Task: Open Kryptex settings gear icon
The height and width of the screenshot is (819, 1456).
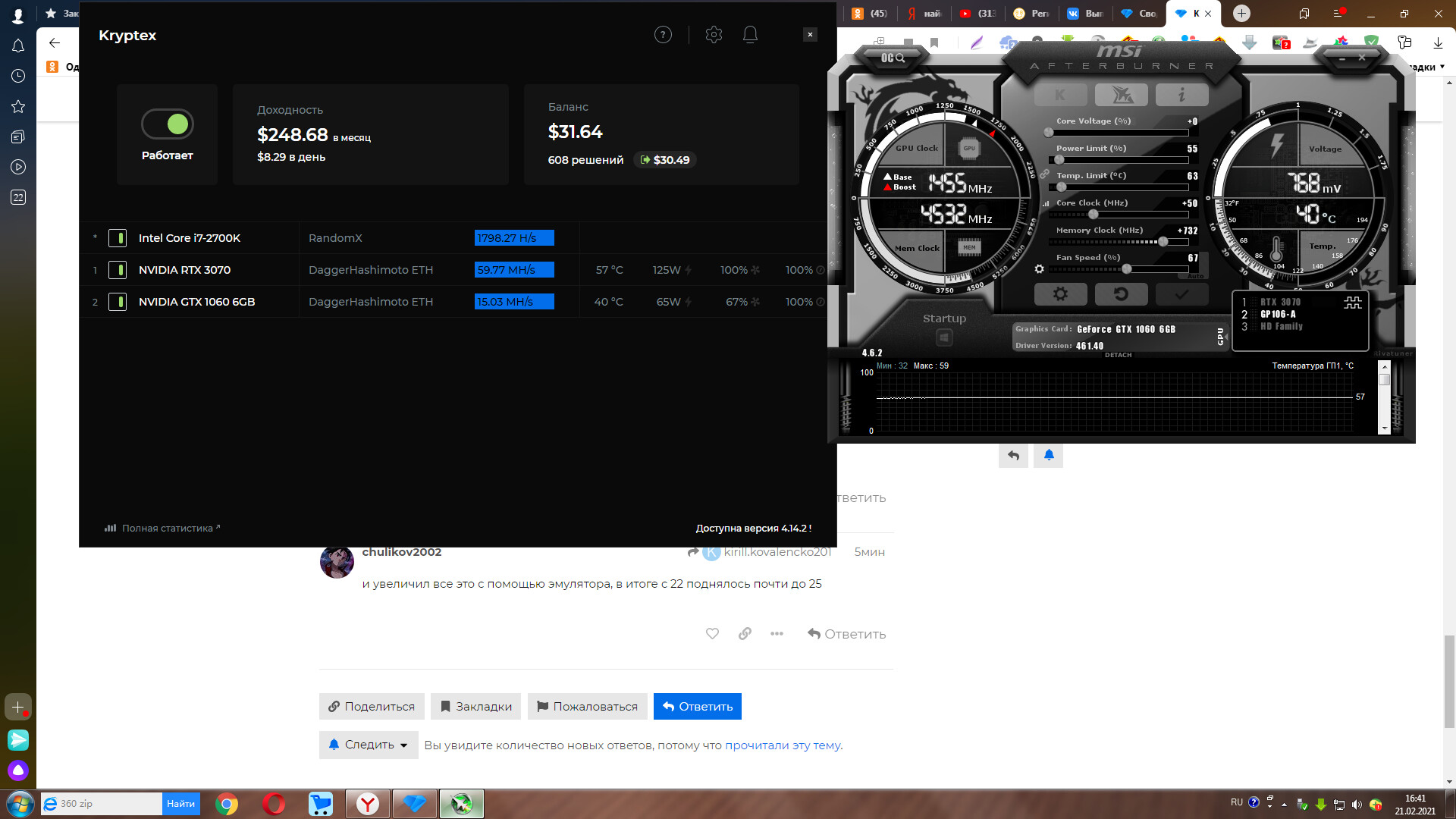Action: pyautogui.click(x=714, y=35)
